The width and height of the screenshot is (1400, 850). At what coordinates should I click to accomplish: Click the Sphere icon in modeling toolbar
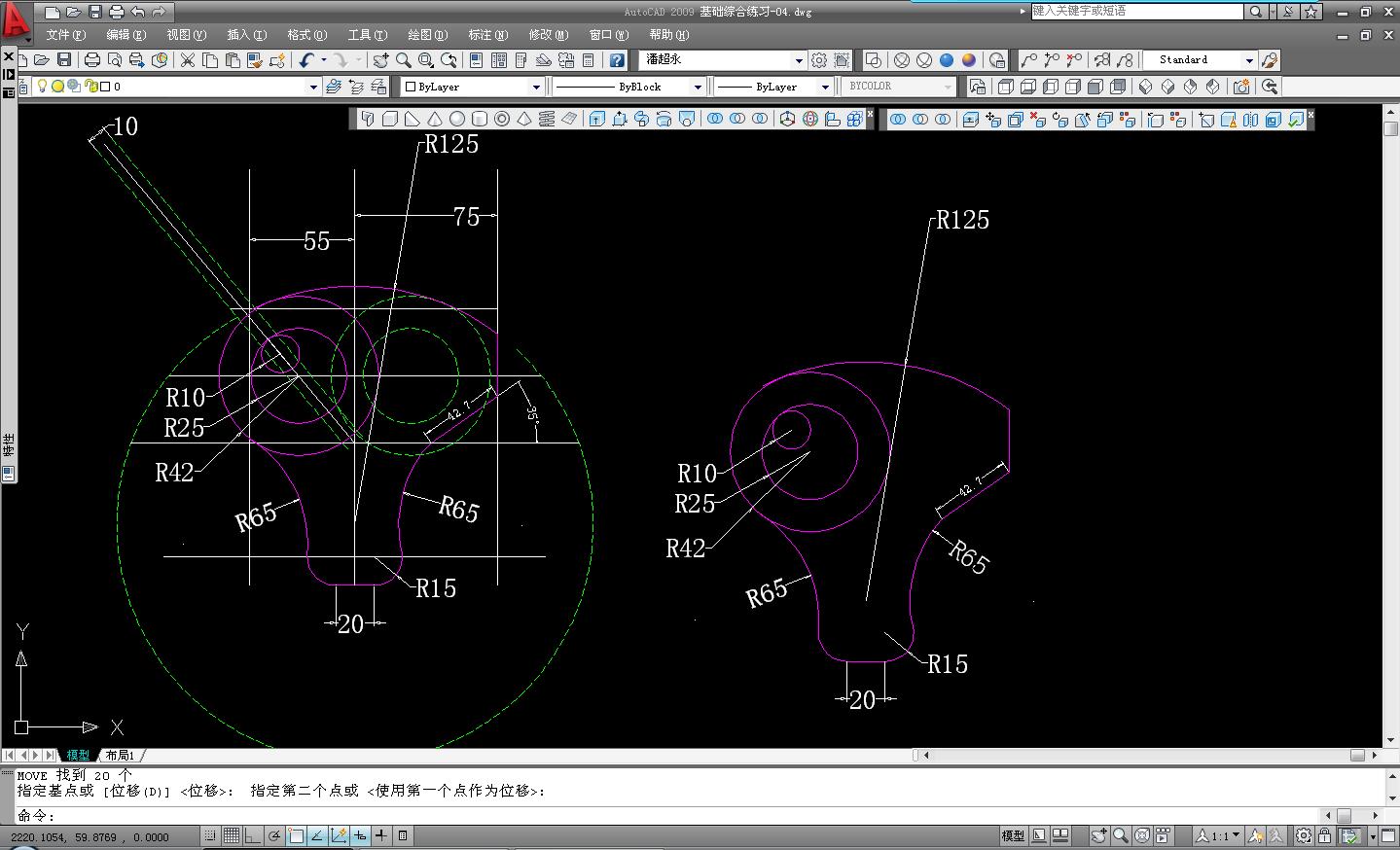(456, 119)
